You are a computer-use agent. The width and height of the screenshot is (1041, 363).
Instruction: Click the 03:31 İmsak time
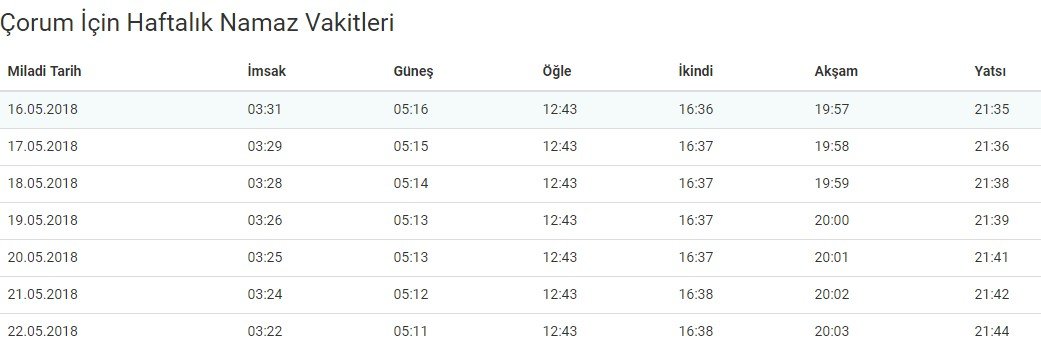click(x=265, y=109)
